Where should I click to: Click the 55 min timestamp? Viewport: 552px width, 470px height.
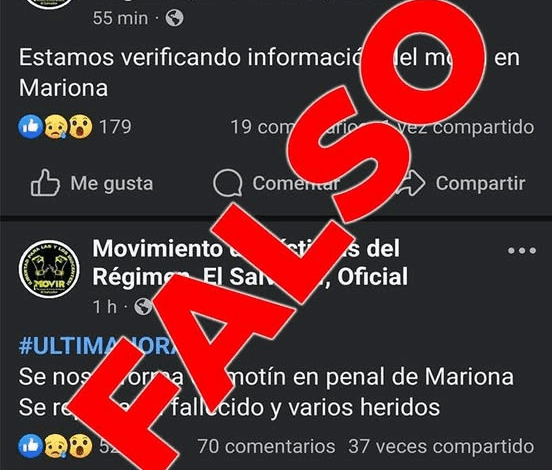[x=120, y=18]
